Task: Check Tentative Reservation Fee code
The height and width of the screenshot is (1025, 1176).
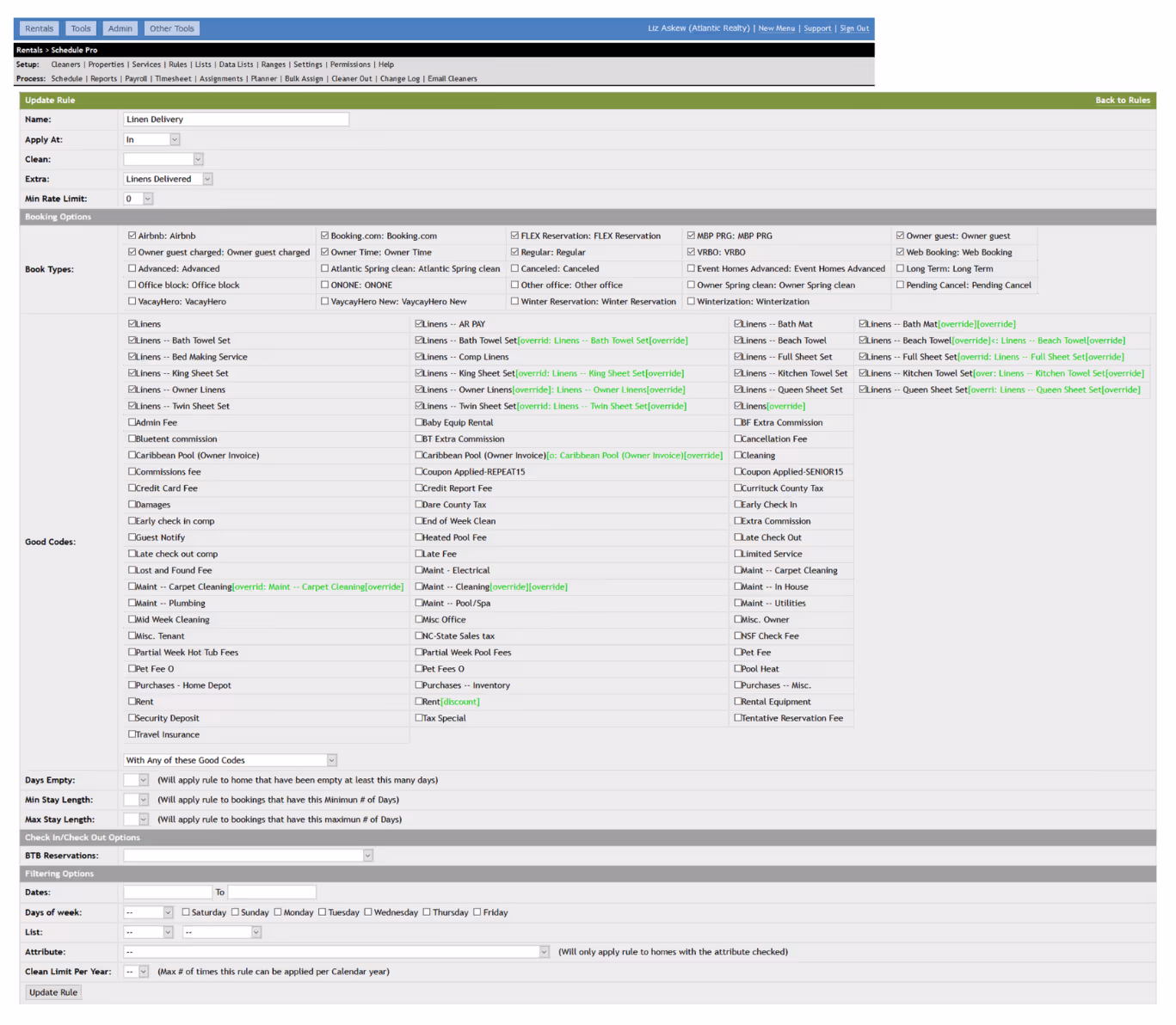Action: coord(738,718)
